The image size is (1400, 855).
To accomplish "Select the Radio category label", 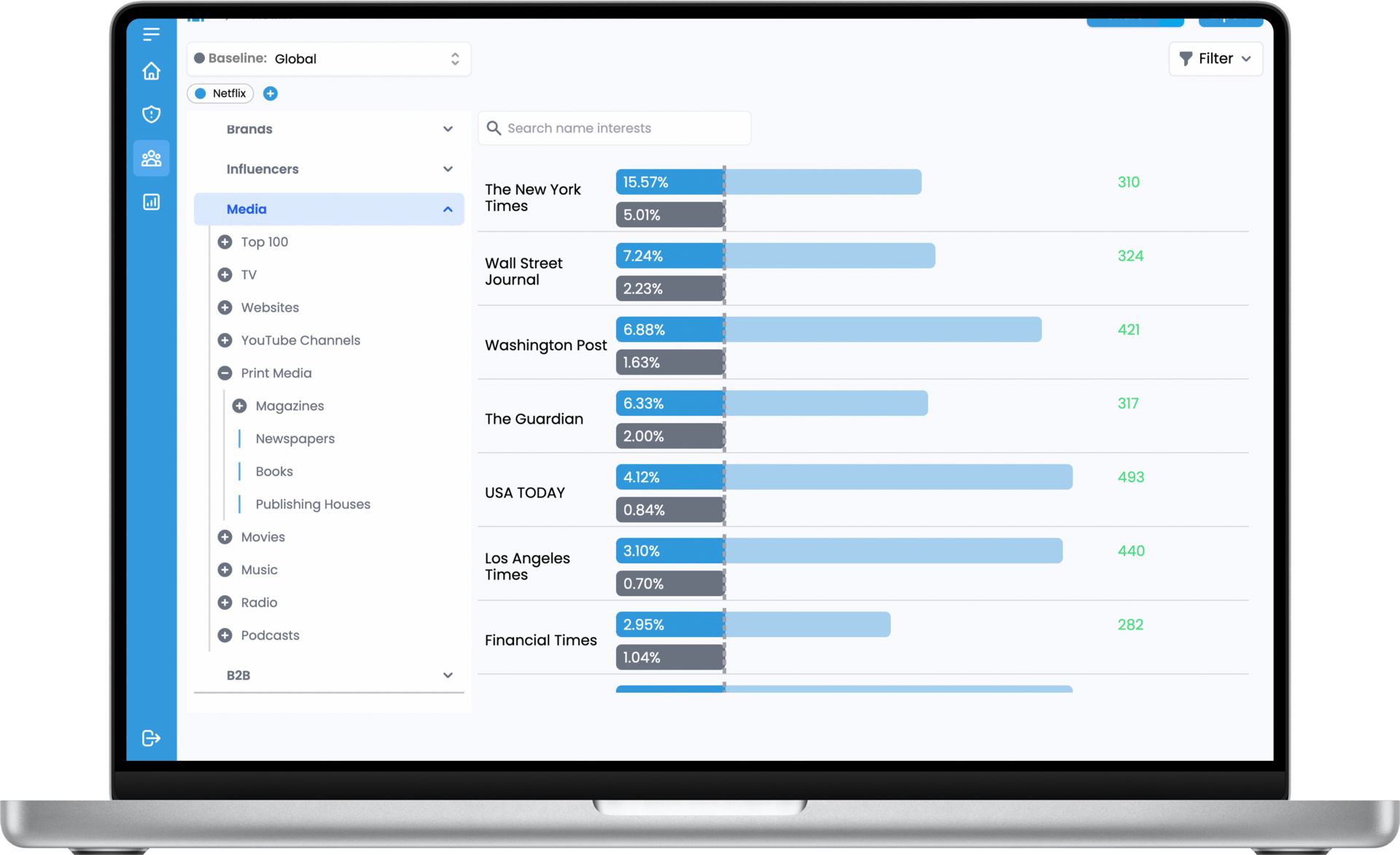I will pos(259,603).
